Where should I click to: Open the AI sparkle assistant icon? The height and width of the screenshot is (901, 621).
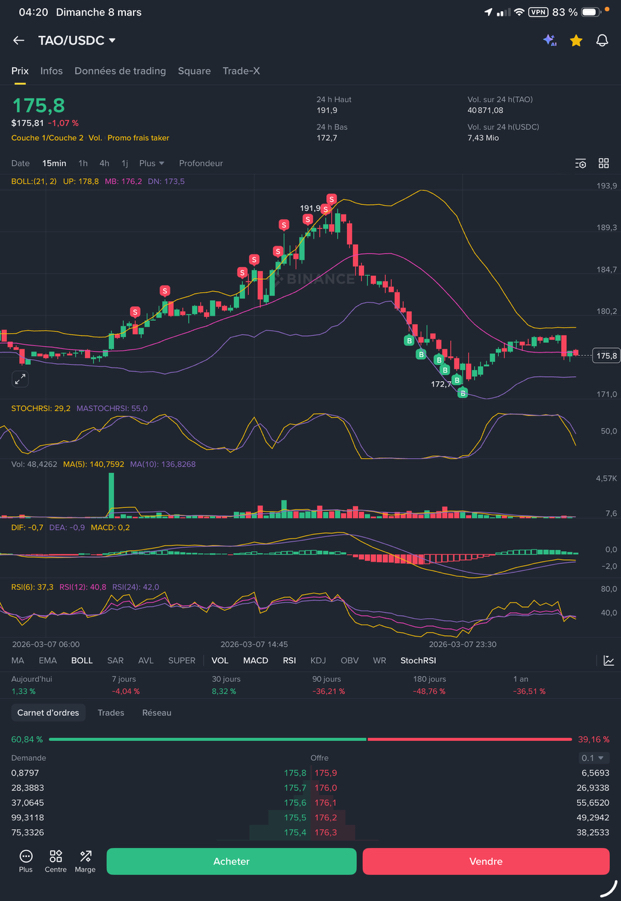coord(550,40)
